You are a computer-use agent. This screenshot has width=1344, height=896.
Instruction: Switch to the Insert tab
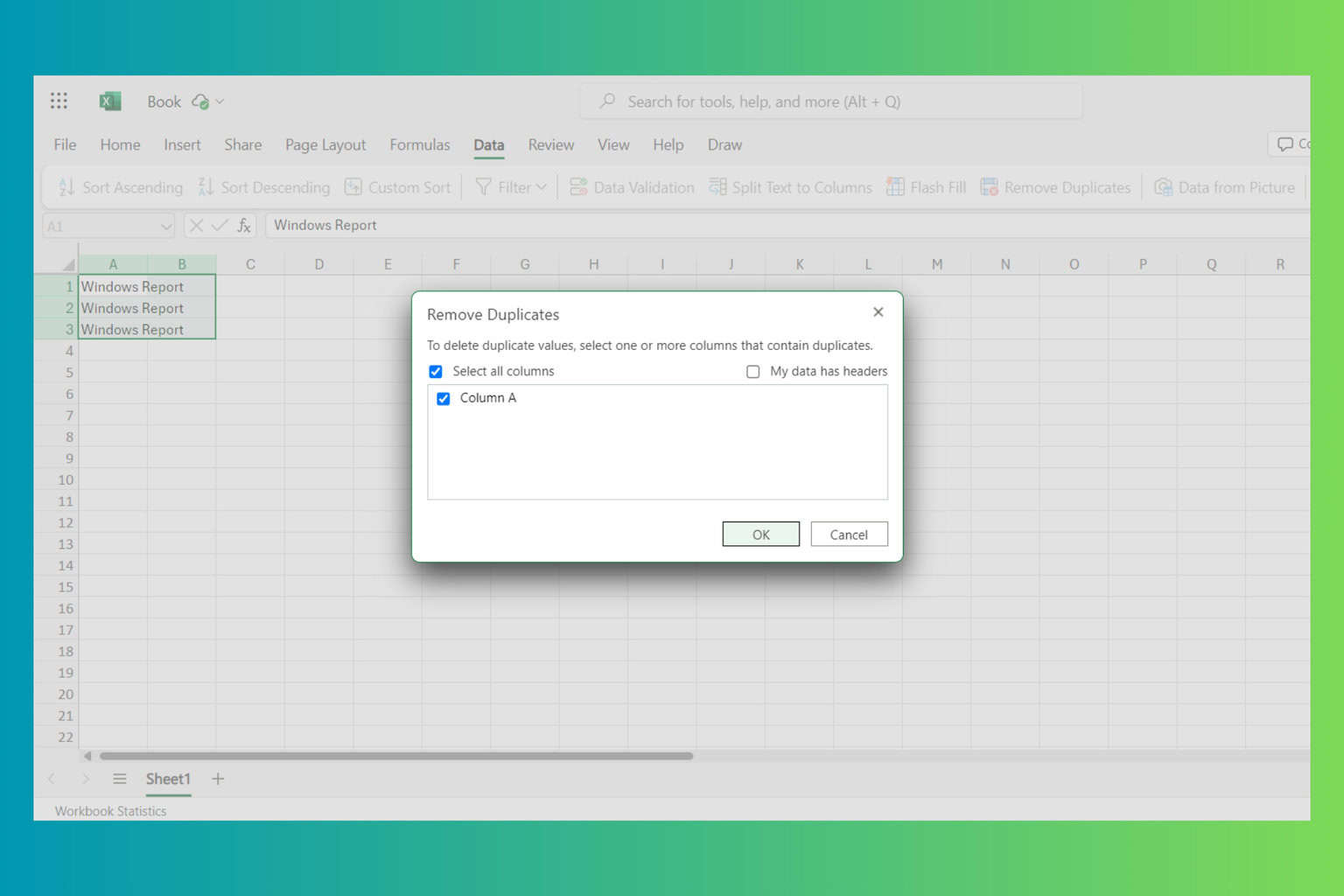182,144
